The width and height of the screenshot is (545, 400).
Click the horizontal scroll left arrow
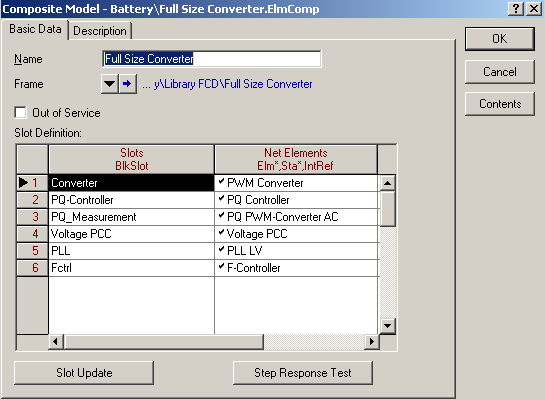pyautogui.click(x=56, y=342)
